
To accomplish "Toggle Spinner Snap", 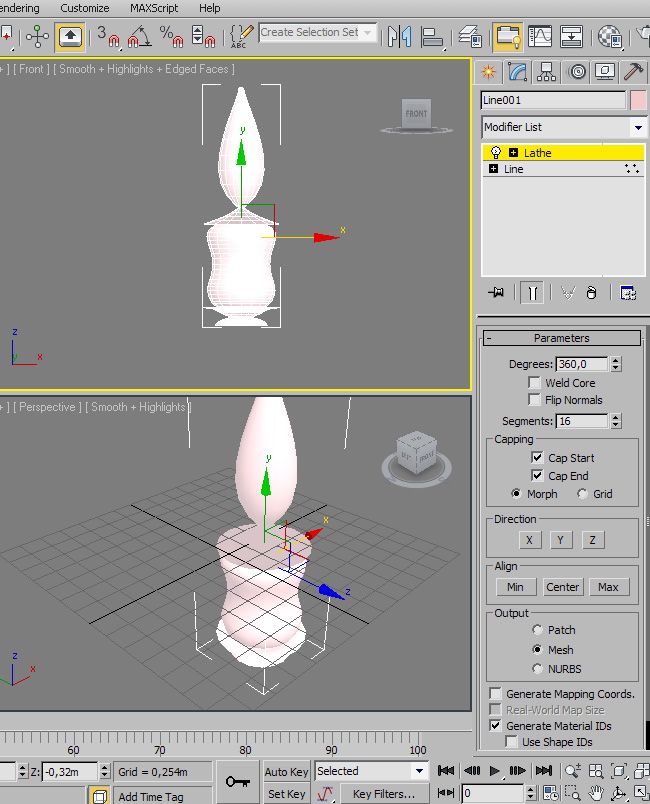I will pyautogui.click(x=202, y=36).
